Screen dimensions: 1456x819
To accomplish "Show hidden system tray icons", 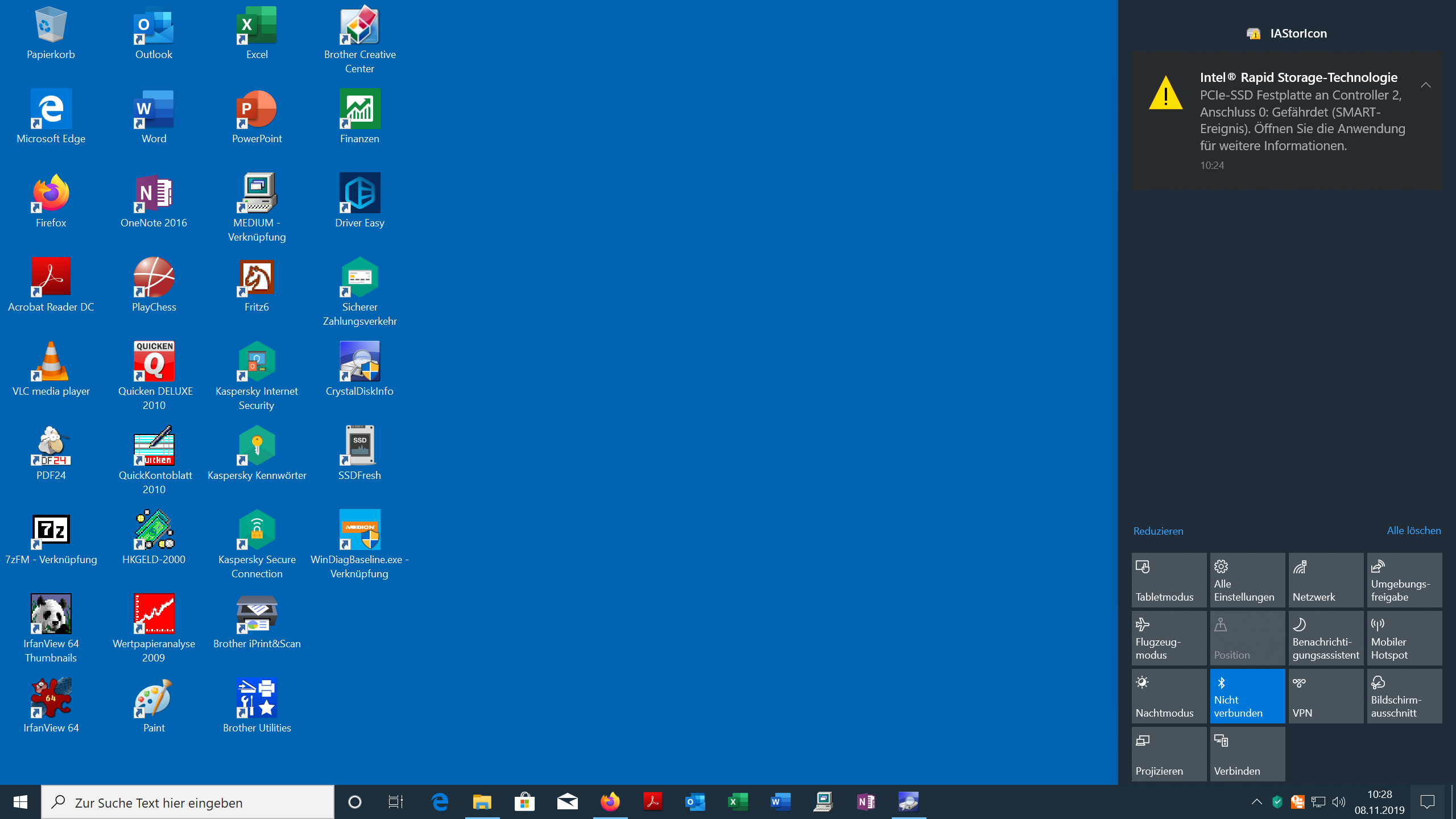I will pyautogui.click(x=1256, y=802).
